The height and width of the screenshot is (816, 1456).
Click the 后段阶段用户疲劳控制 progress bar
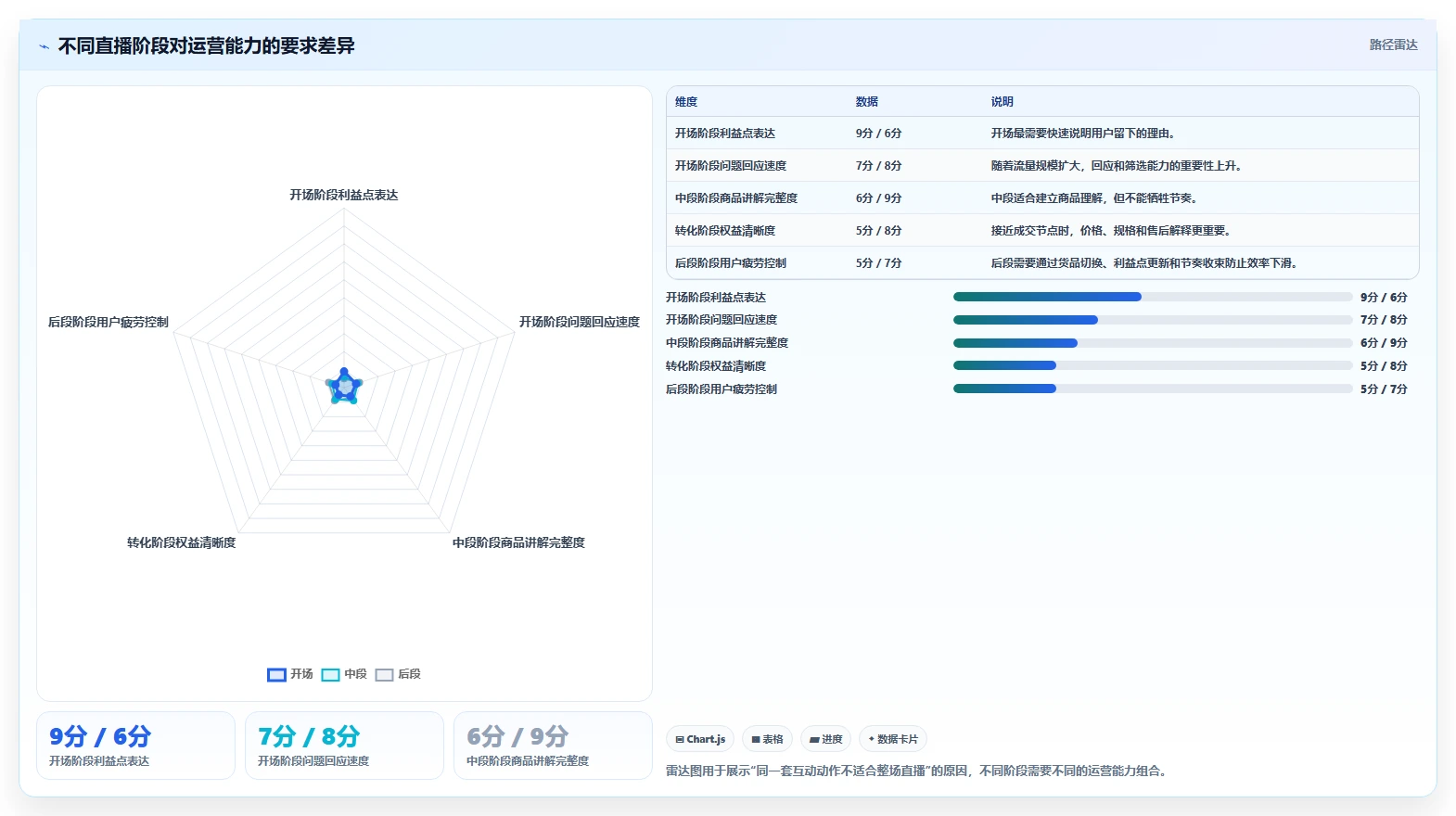click(1153, 389)
